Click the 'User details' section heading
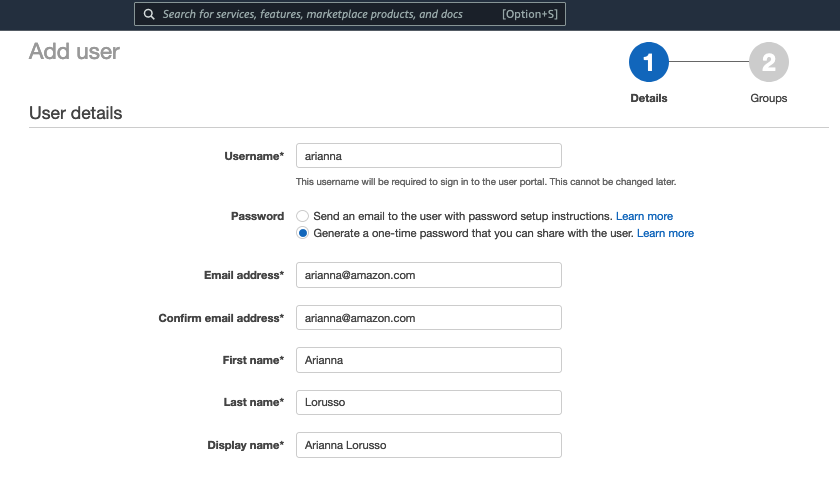840x482 pixels. 76,113
